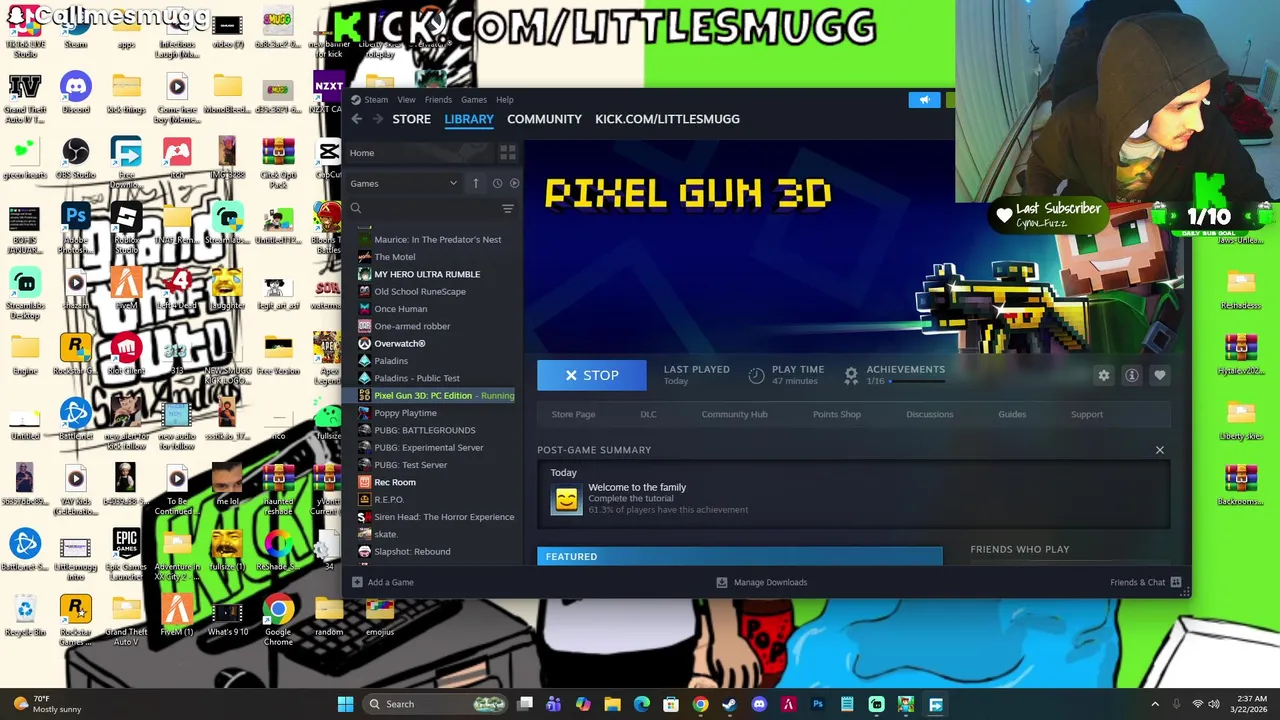Select Poppy Playtime in library list

[405, 413]
